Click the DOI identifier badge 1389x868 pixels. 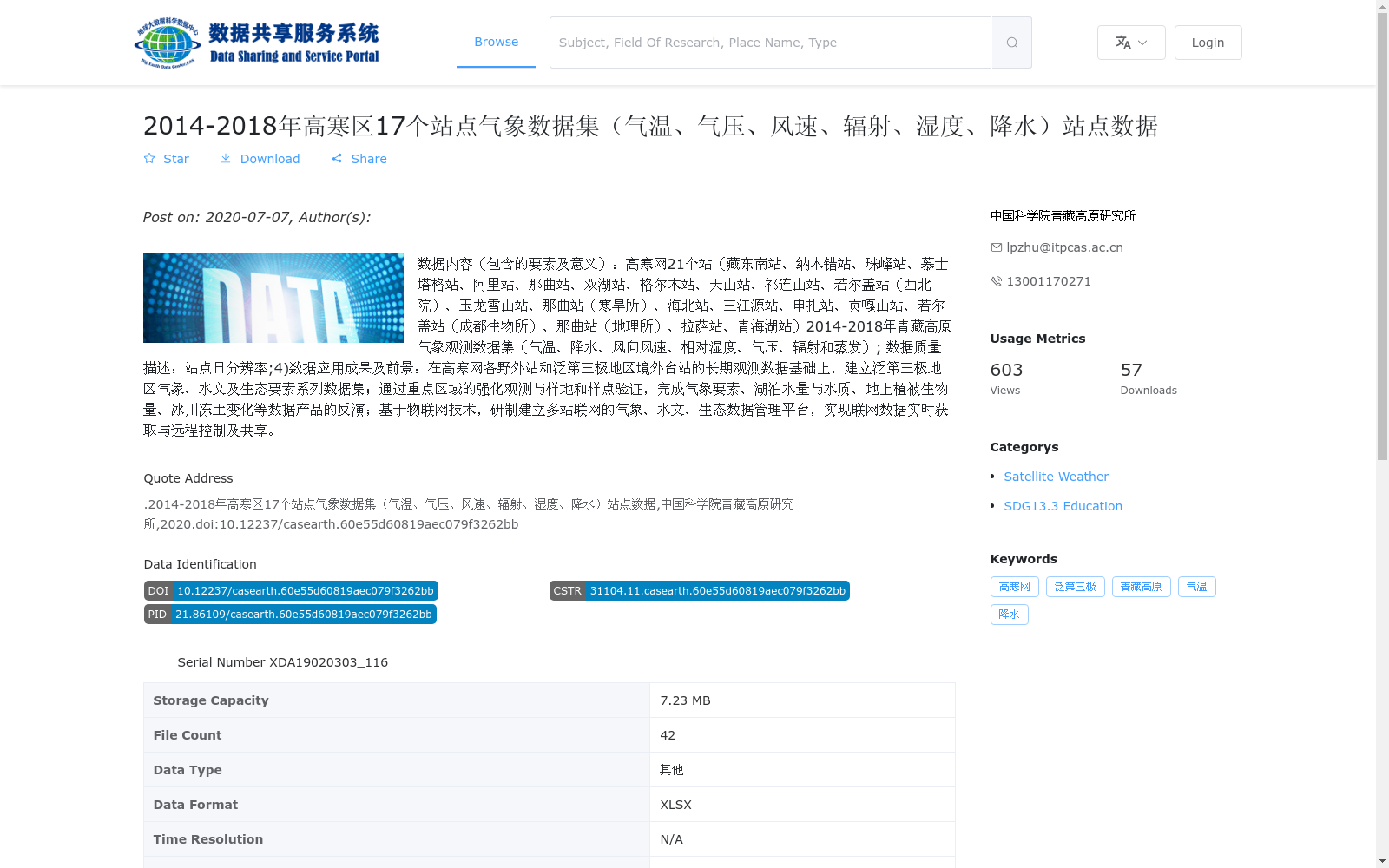pyautogui.click(x=290, y=590)
